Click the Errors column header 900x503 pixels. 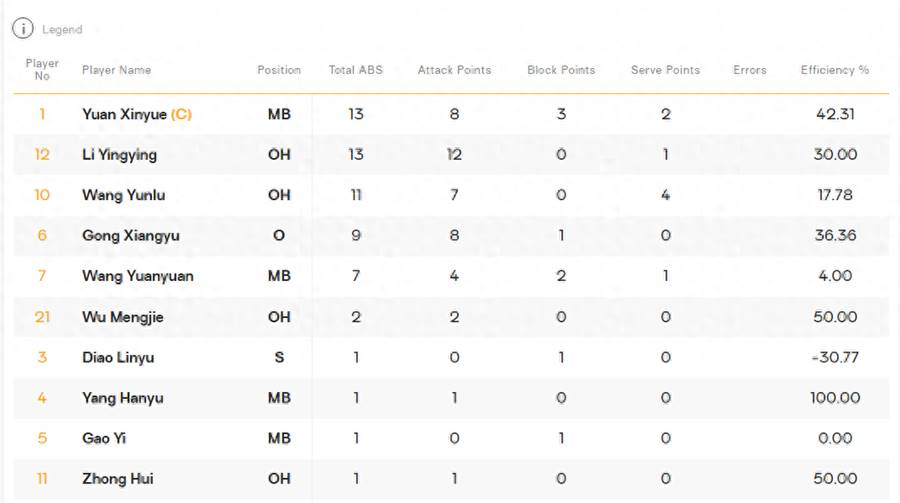point(750,70)
